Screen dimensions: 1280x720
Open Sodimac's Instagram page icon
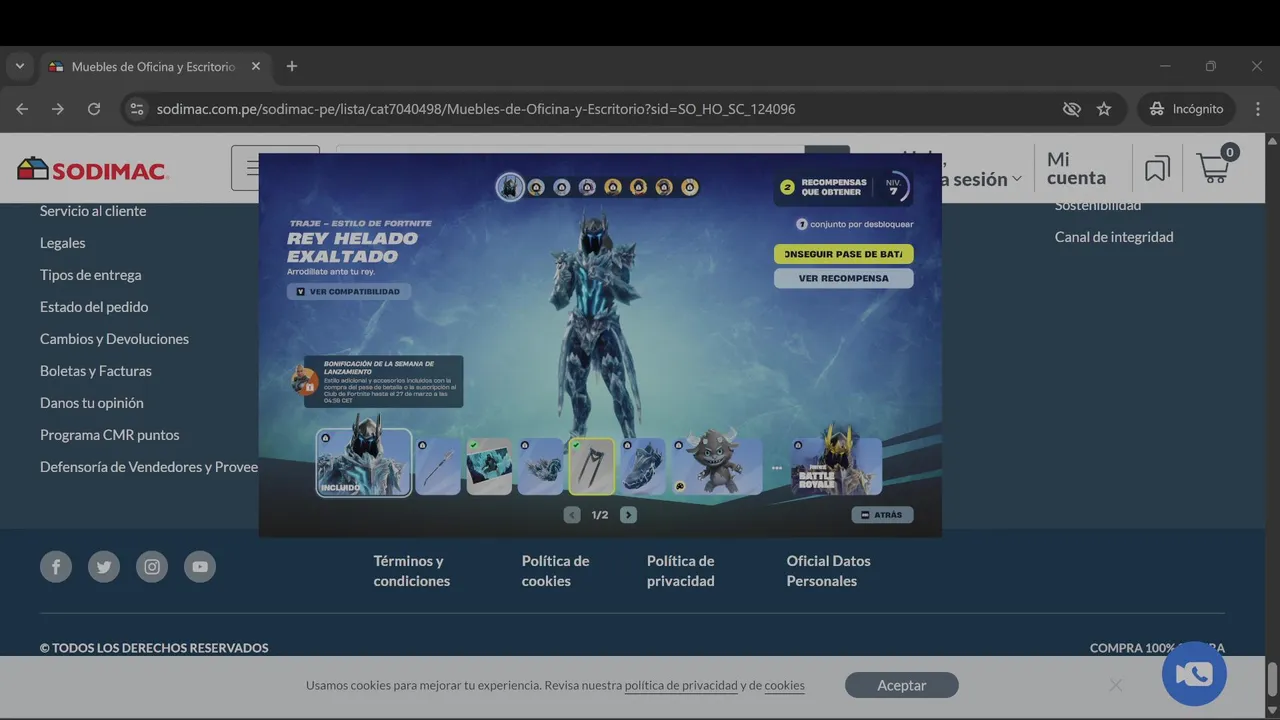click(152, 567)
